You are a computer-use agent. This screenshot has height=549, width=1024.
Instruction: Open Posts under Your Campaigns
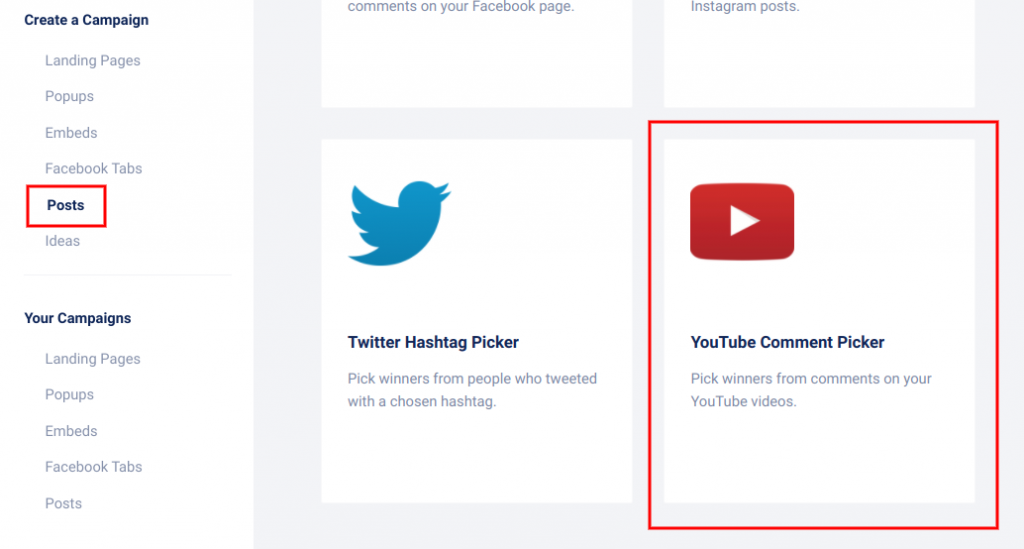click(63, 504)
